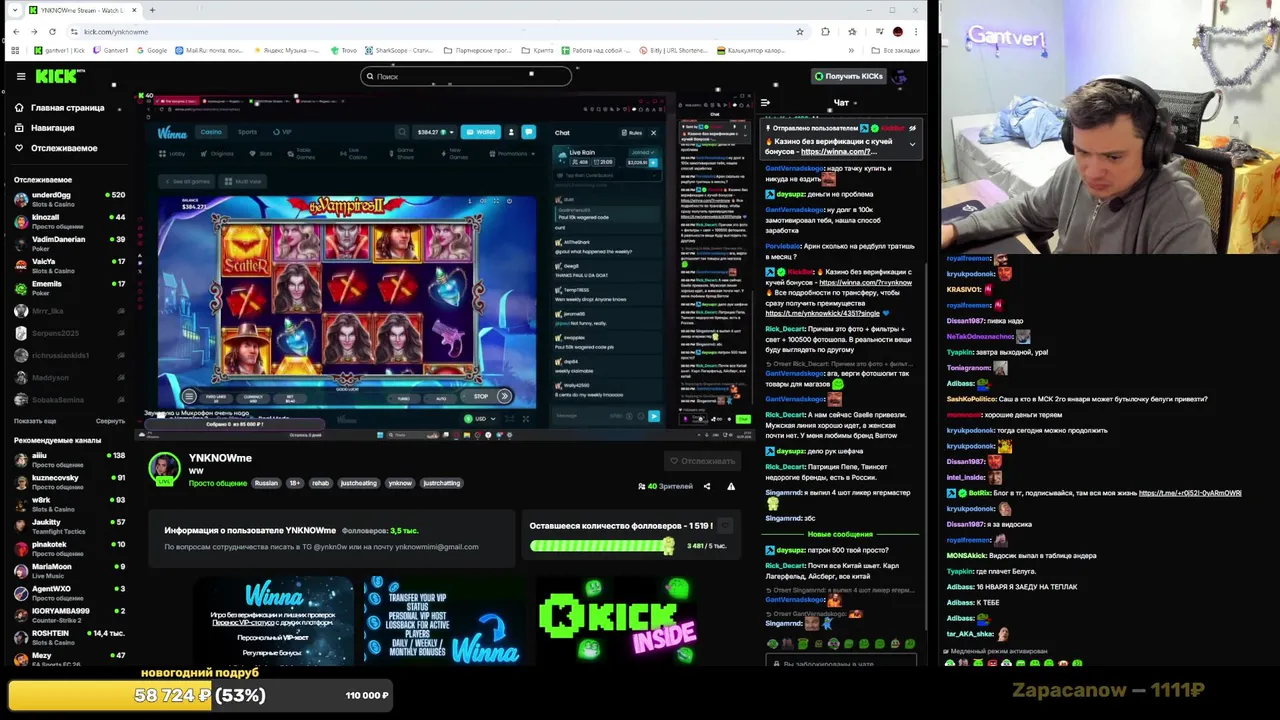Open the Крипта bookmarks folder
The height and width of the screenshot is (720, 1280).
(536, 50)
